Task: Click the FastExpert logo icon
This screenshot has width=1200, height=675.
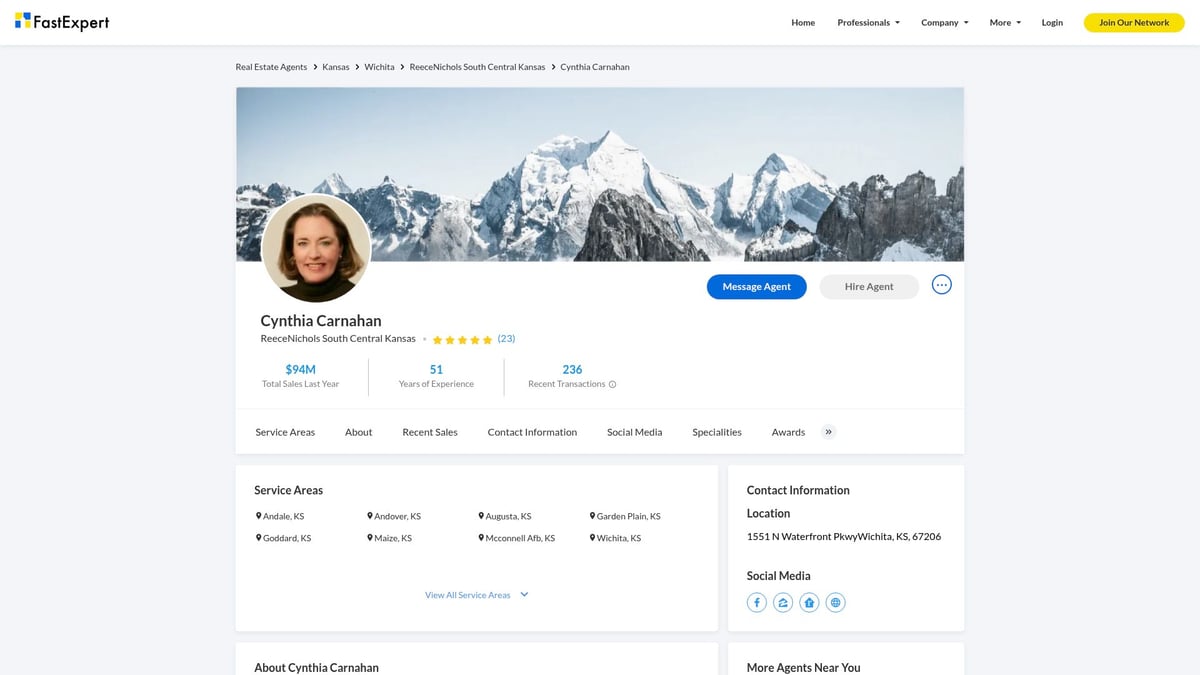Action: (x=23, y=21)
